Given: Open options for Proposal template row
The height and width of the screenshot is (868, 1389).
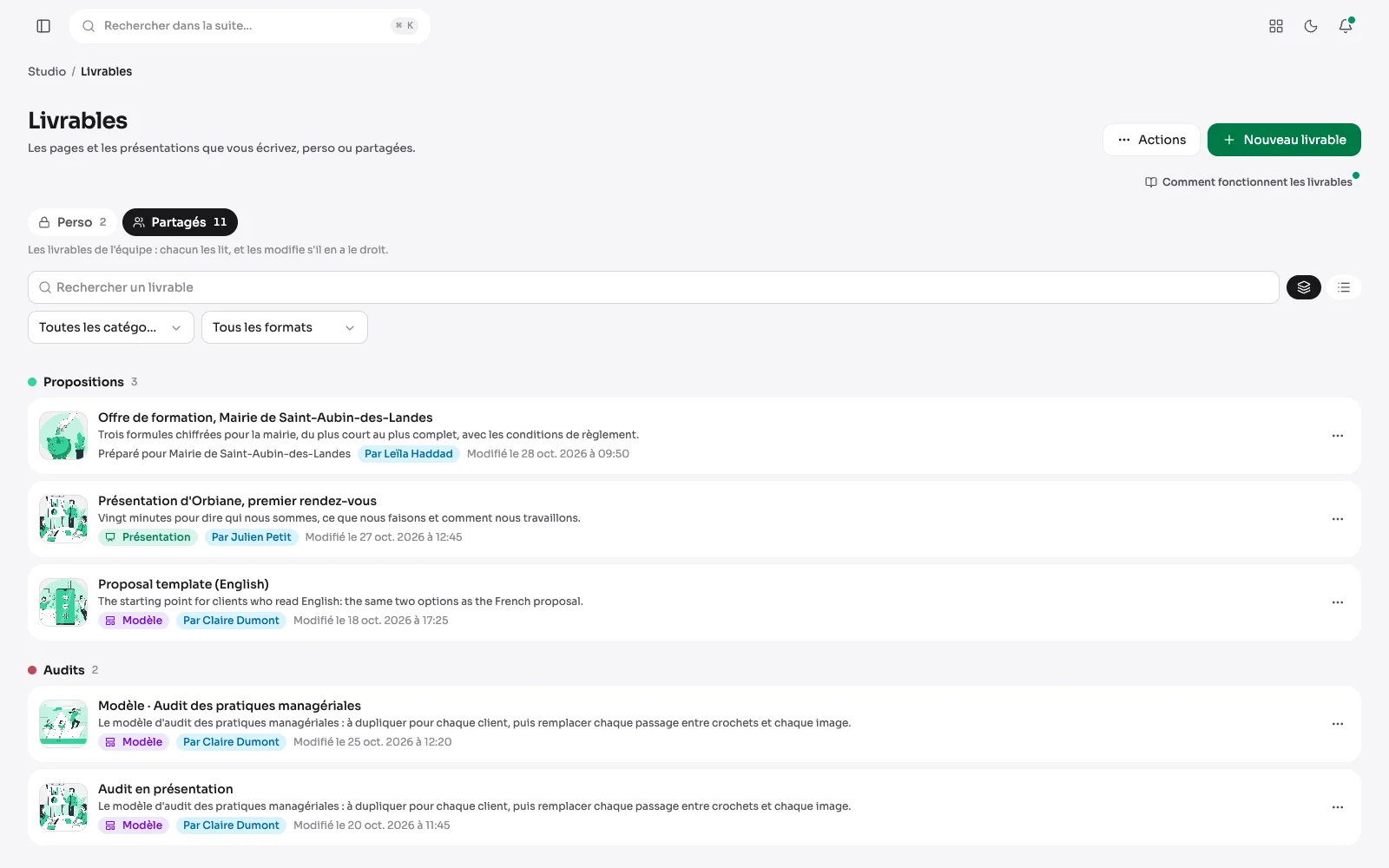Looking at the screenshot, I should [x=1338, y=602].
